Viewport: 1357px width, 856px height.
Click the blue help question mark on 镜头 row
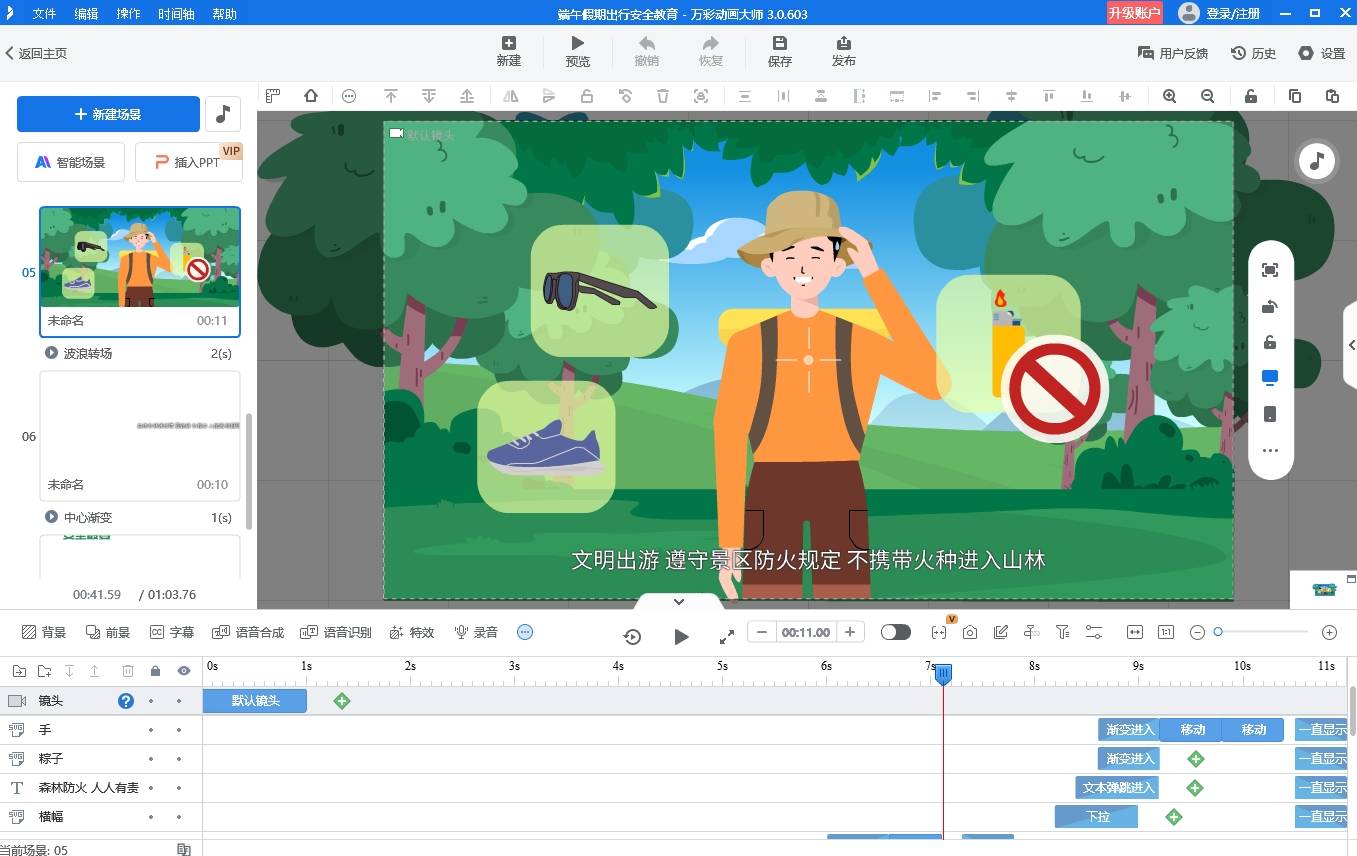(126, 701)
